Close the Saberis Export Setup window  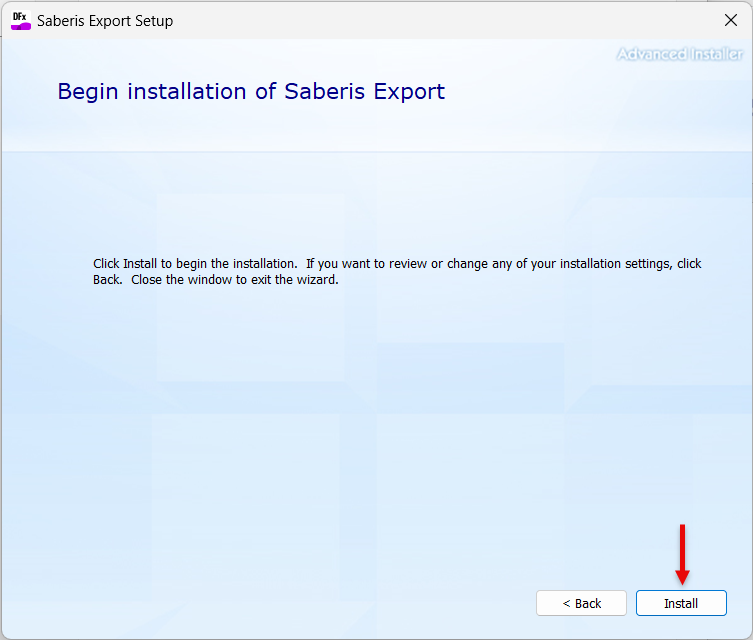pos(730,21)
